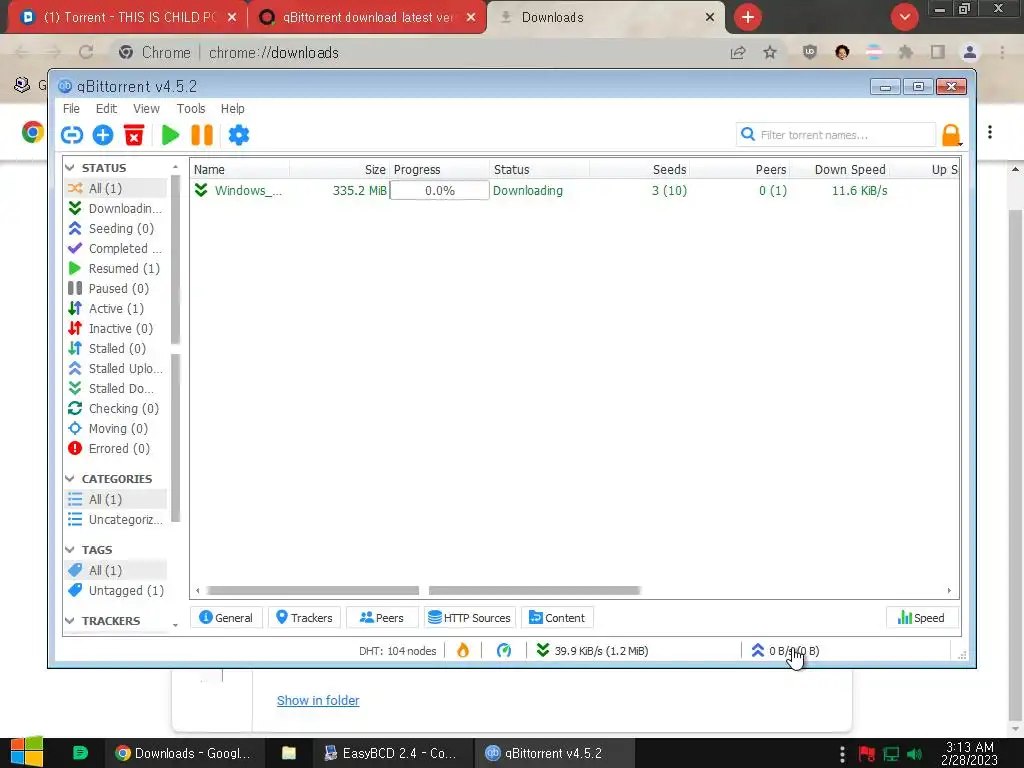Select the Paused (0) status filter
Image resolution: width=1024 pixels, height=768 pixels.
pyautogui.click(x=116, y=289)
